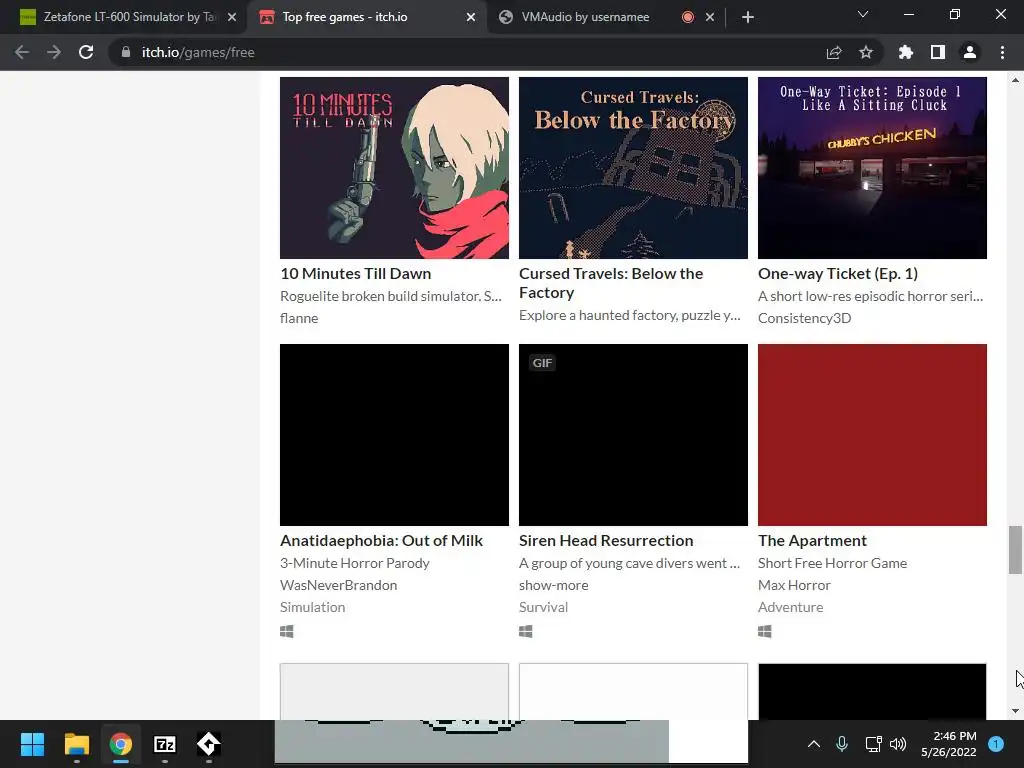This screenshot has width=1024, height=768.
Task: Show hidden system tray icons
Action: point(814,744)
